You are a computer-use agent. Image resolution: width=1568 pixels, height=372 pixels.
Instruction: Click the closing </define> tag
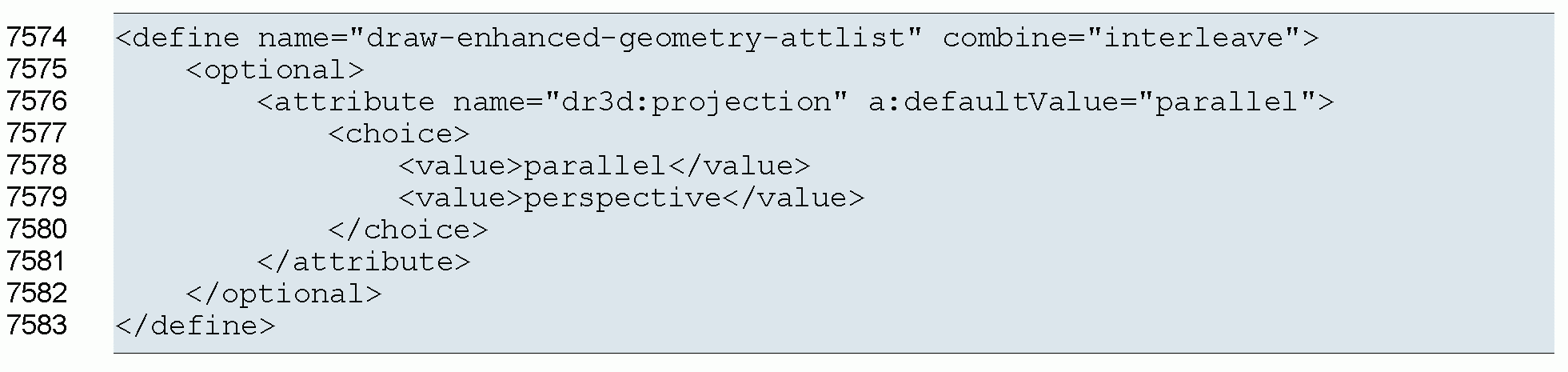[x=195, y=326]
